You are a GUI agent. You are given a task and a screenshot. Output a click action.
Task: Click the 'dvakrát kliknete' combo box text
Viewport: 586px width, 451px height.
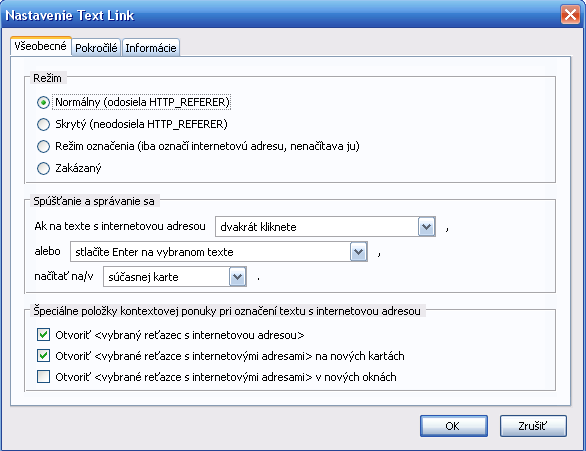(258, 227)
